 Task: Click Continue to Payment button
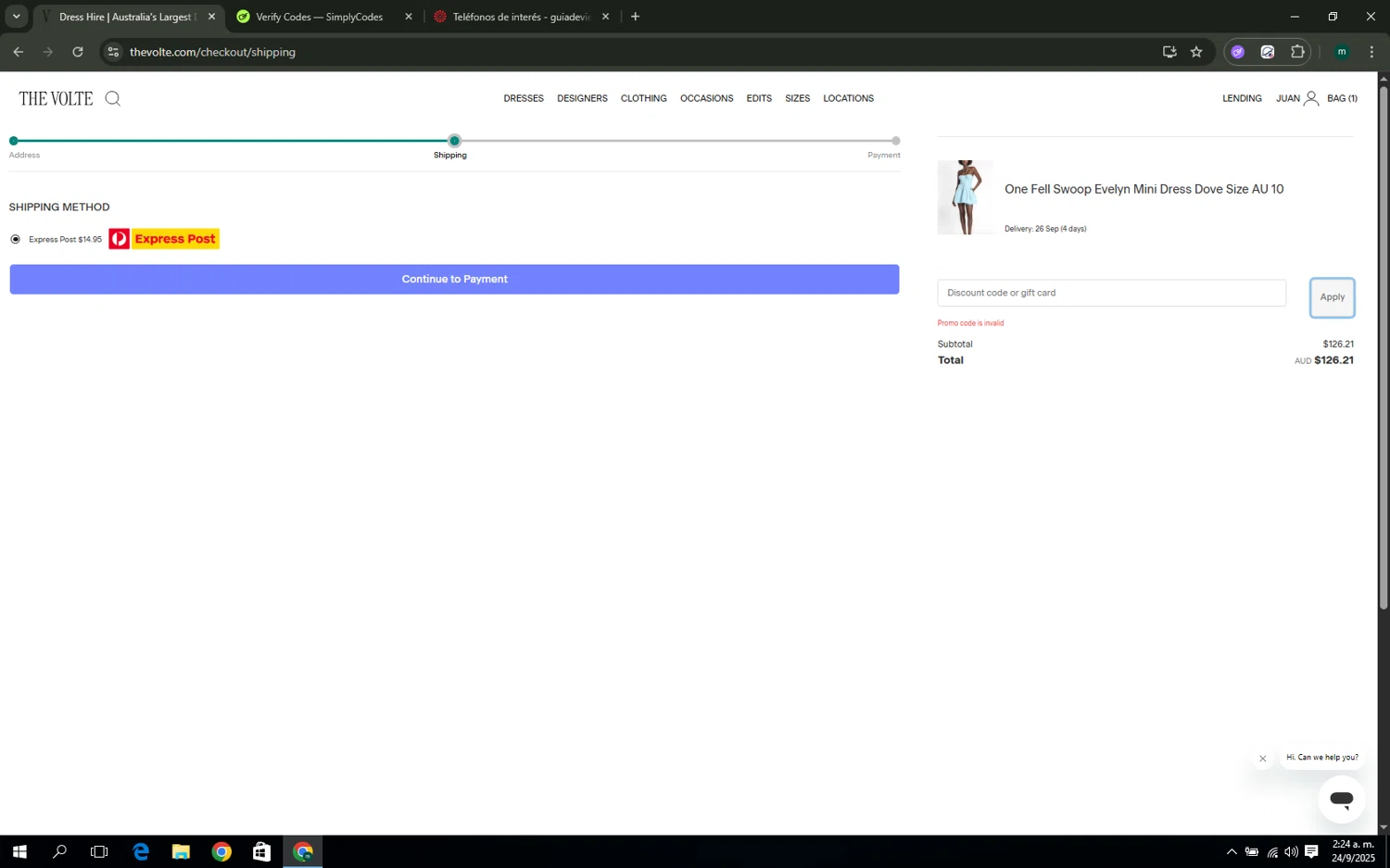pos(454,279)
